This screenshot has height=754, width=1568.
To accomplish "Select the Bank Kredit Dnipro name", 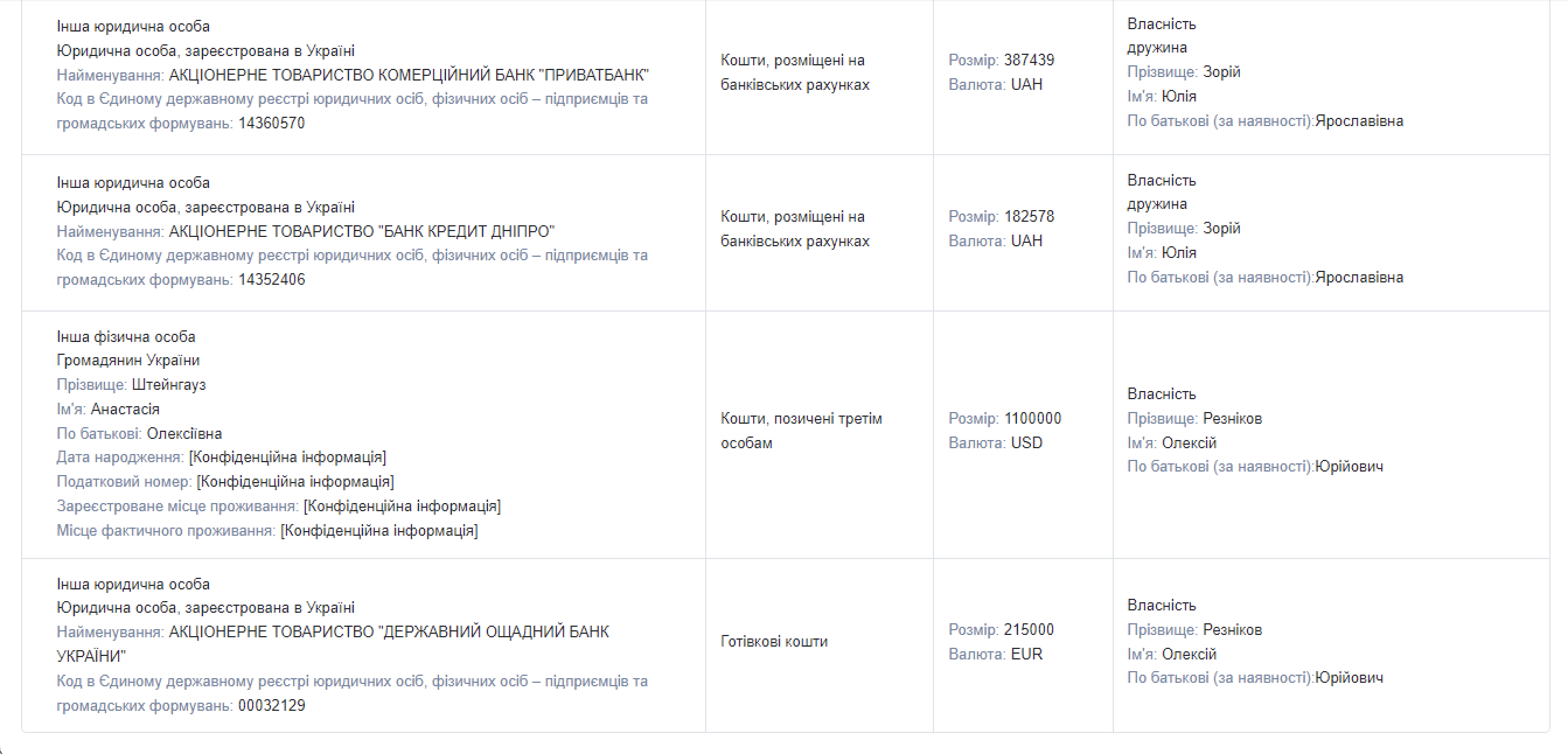I will click(361, 231).
